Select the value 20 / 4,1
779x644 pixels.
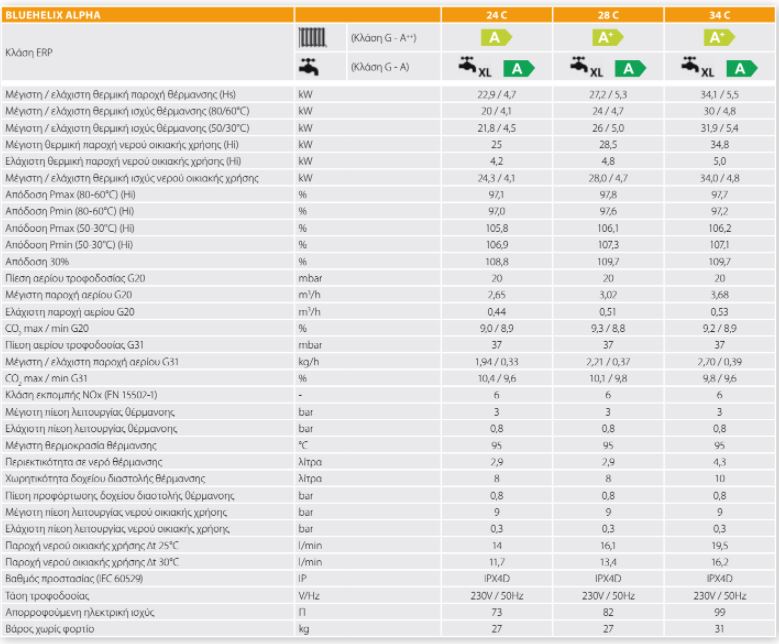pyautogui.click(x=496, y=111)
